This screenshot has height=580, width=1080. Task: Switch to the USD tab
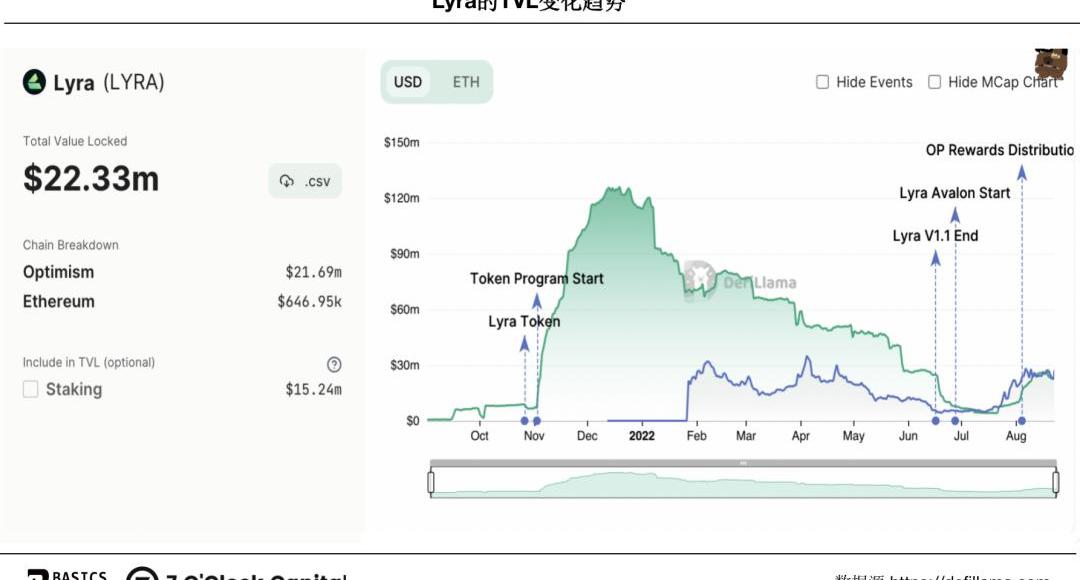(408, 82)
